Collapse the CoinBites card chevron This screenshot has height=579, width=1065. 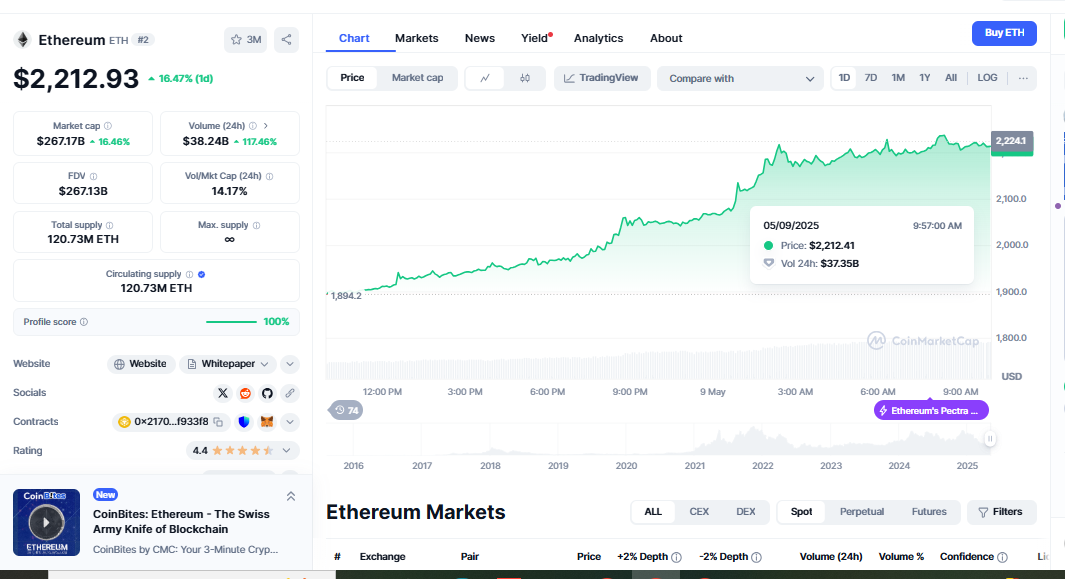291,496
